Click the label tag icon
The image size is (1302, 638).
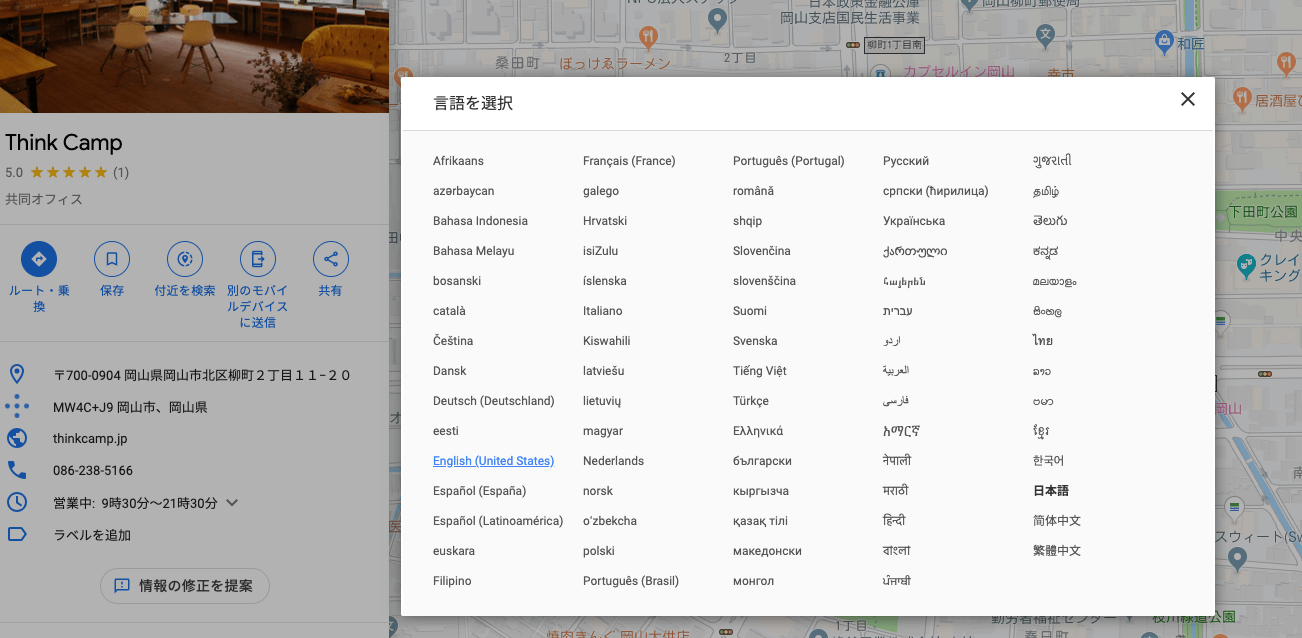(17, 534)
